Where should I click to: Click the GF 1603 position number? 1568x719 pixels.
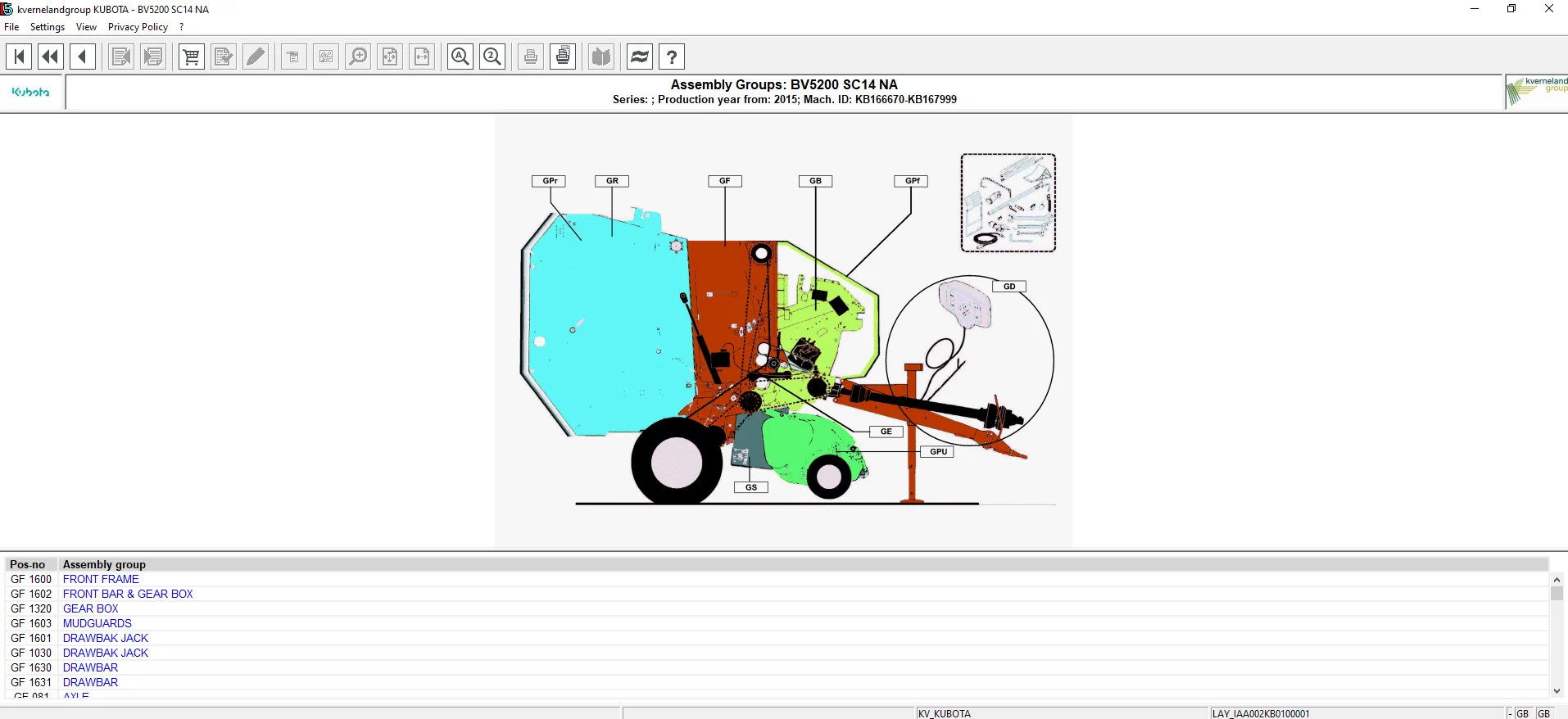coord(31,623)
